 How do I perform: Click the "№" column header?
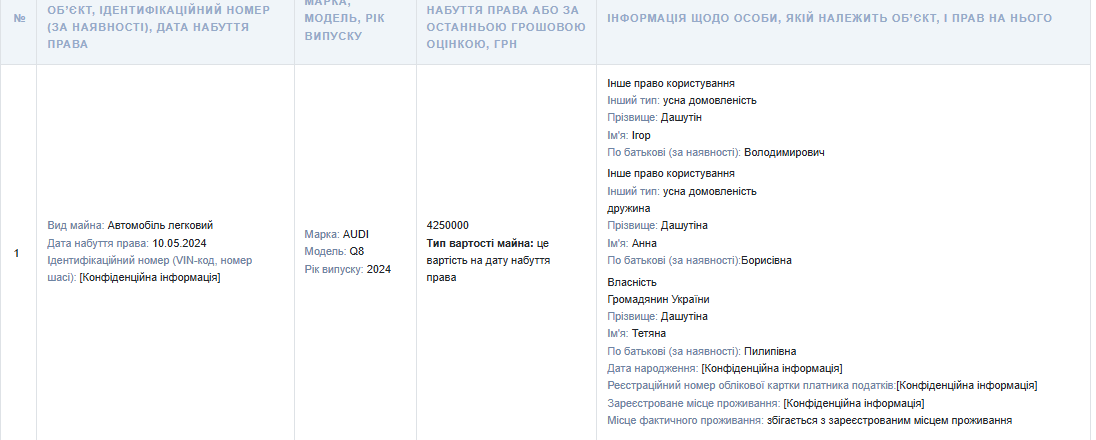tap(18, 18)
